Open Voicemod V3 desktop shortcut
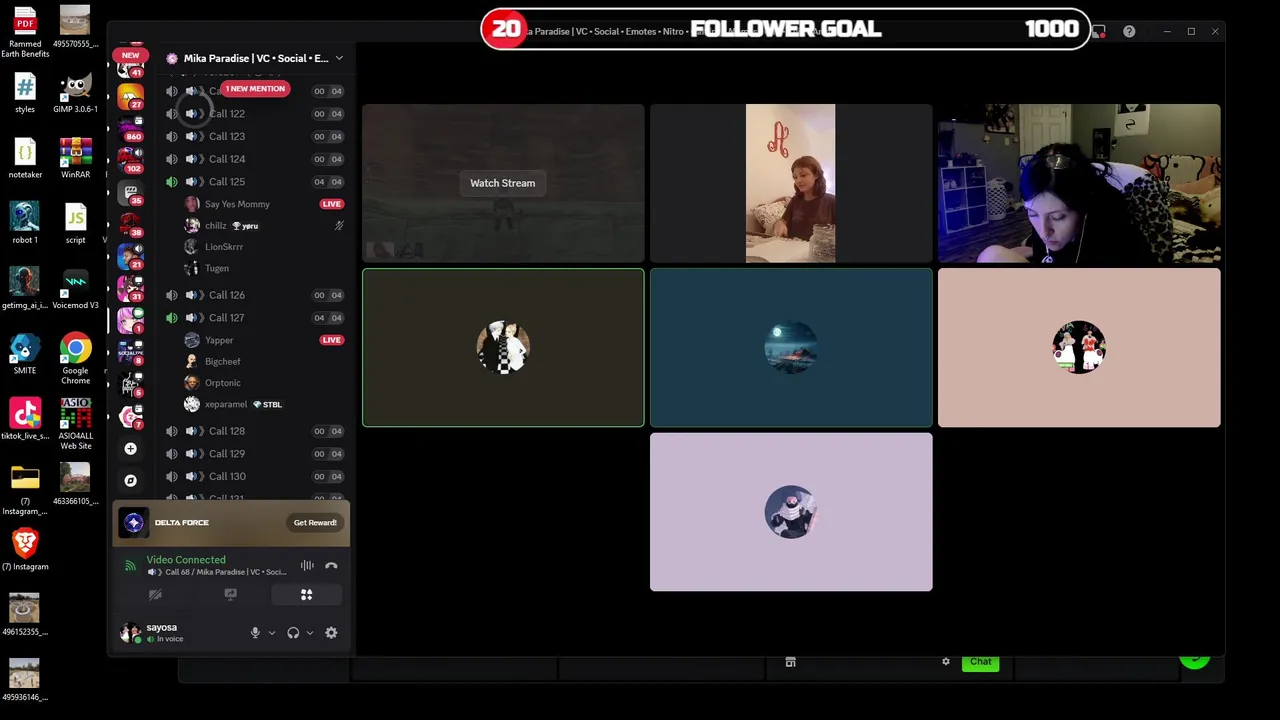Viewport: 1280px width, 720px height. pos(75,290)
